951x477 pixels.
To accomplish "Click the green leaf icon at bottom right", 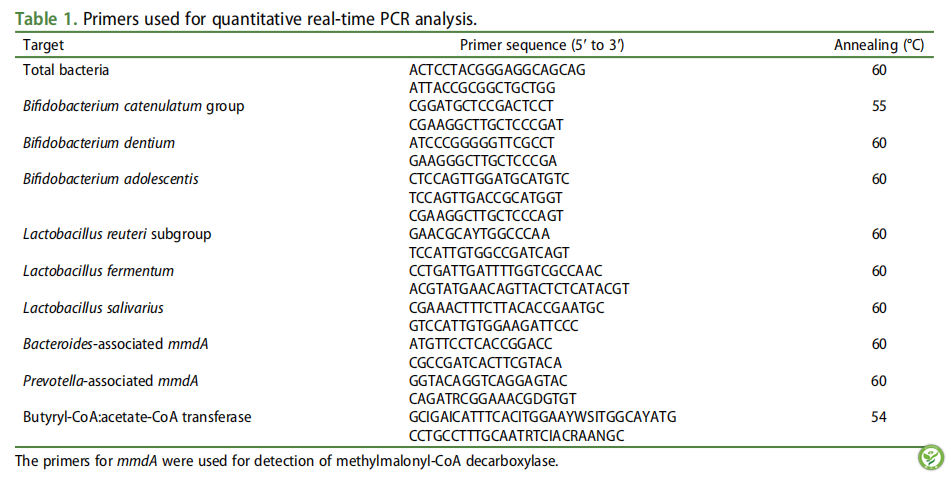I will (x=931, y=457).
